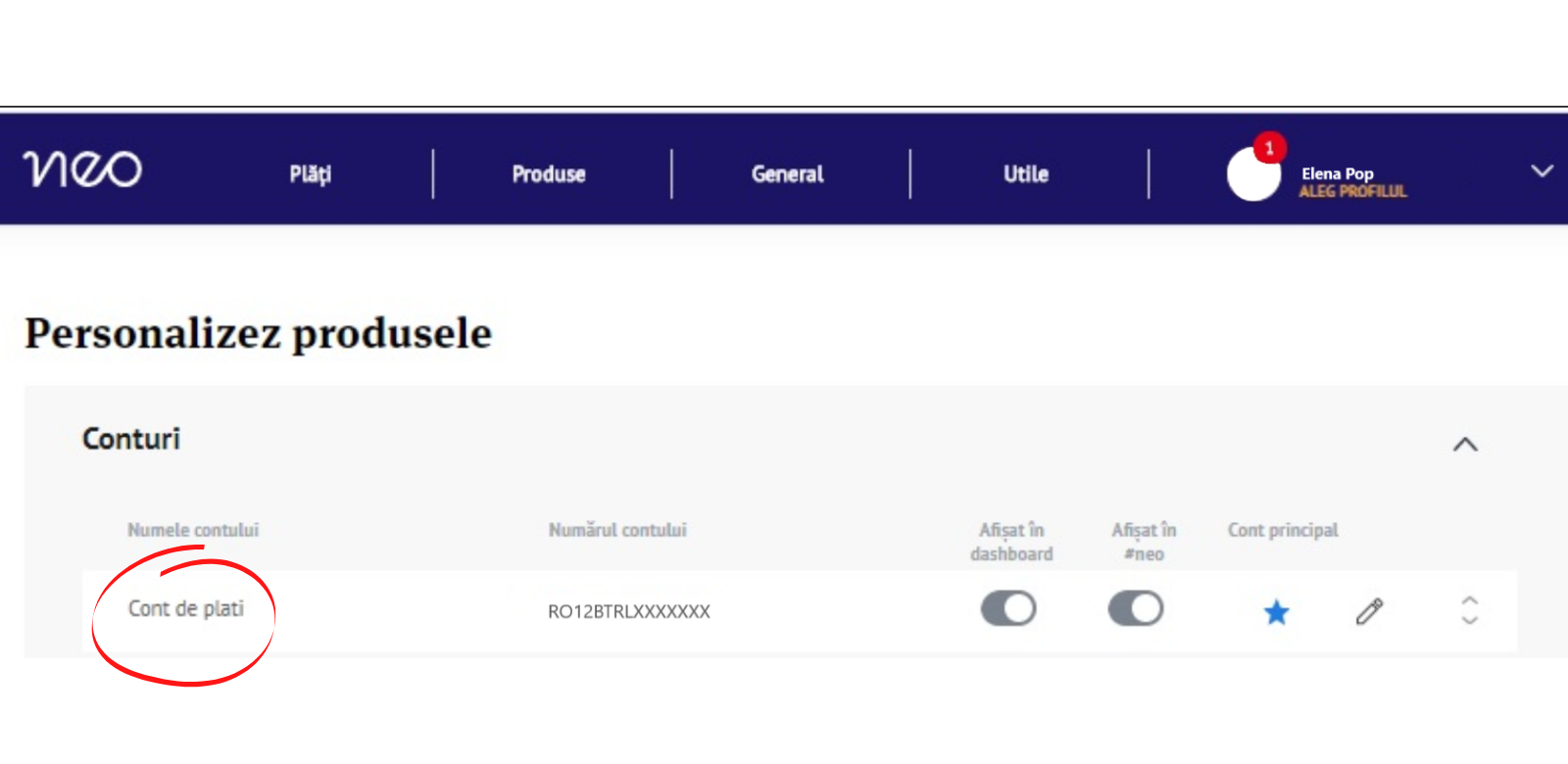This screenshot has width=1568, height=764.
Task: Edit account name with the pencil icon
Action: 1369,611
